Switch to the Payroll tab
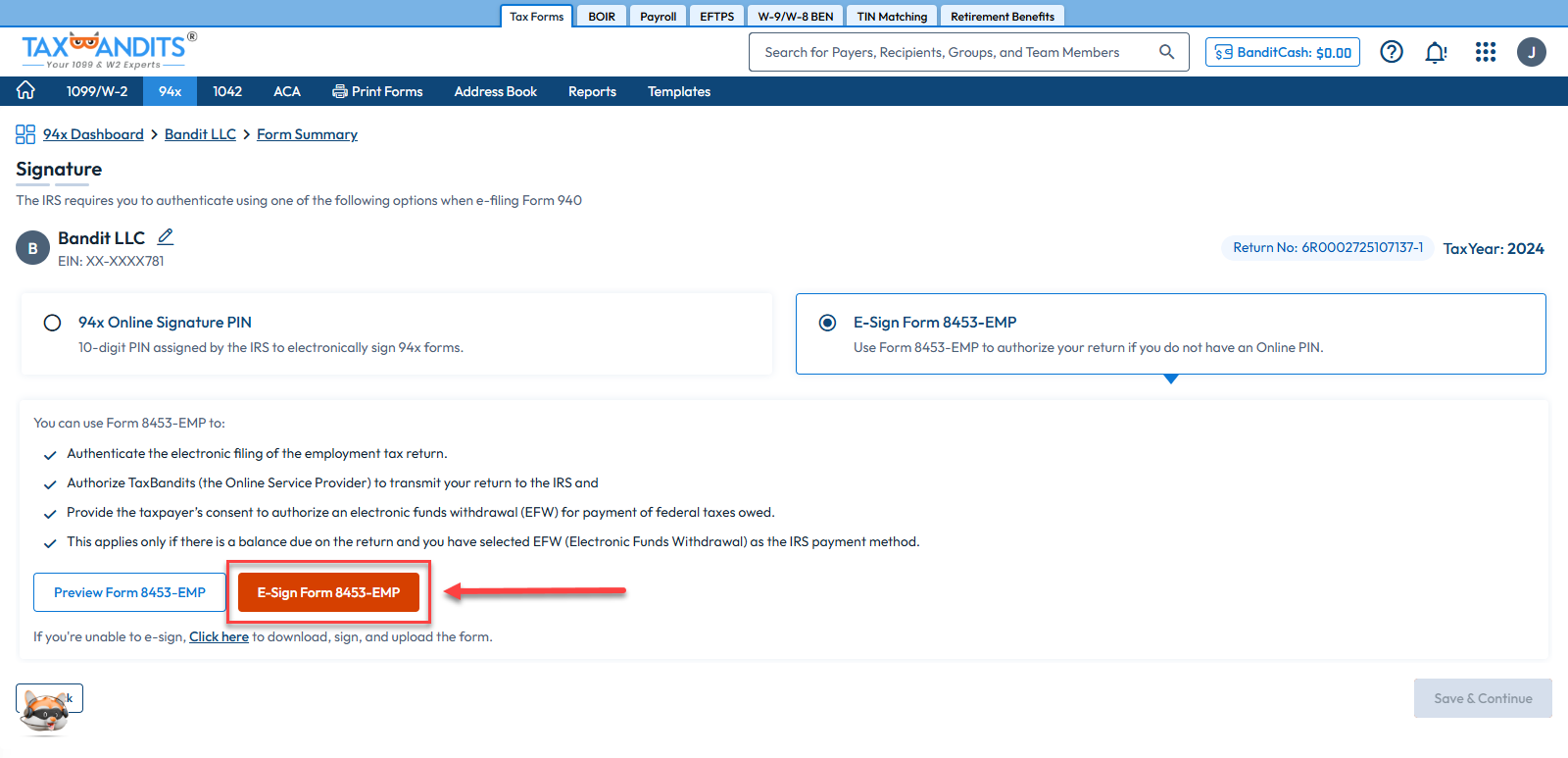The width and height of the screenshot is (1568, 758). click(x=658, y=17)
